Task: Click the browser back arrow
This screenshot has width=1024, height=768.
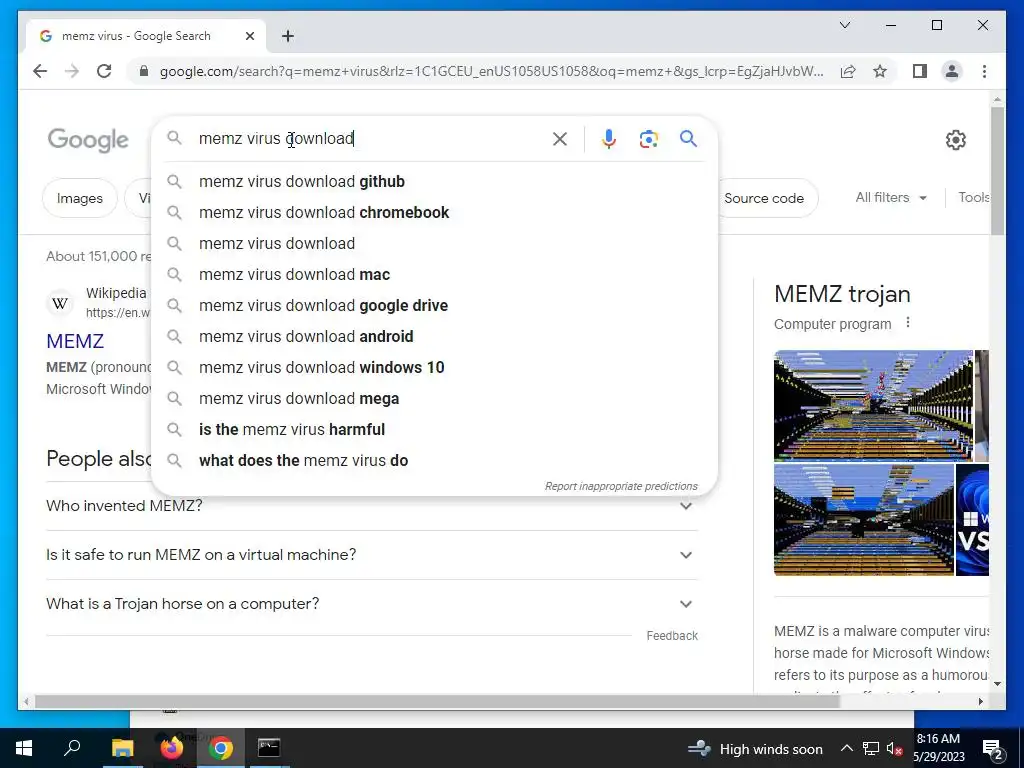Action: tap(40, 71)
